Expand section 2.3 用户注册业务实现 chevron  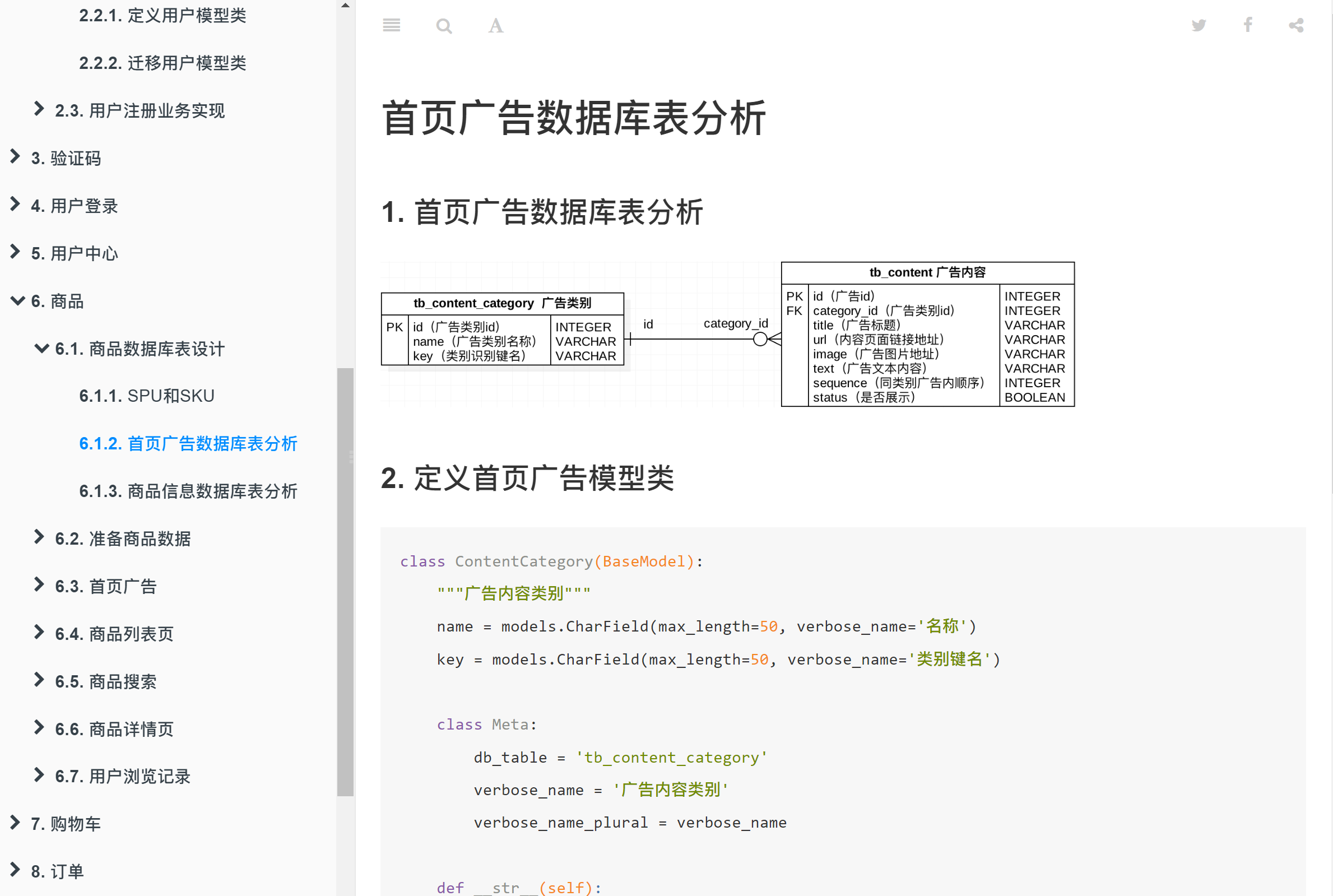coord(39,109)
